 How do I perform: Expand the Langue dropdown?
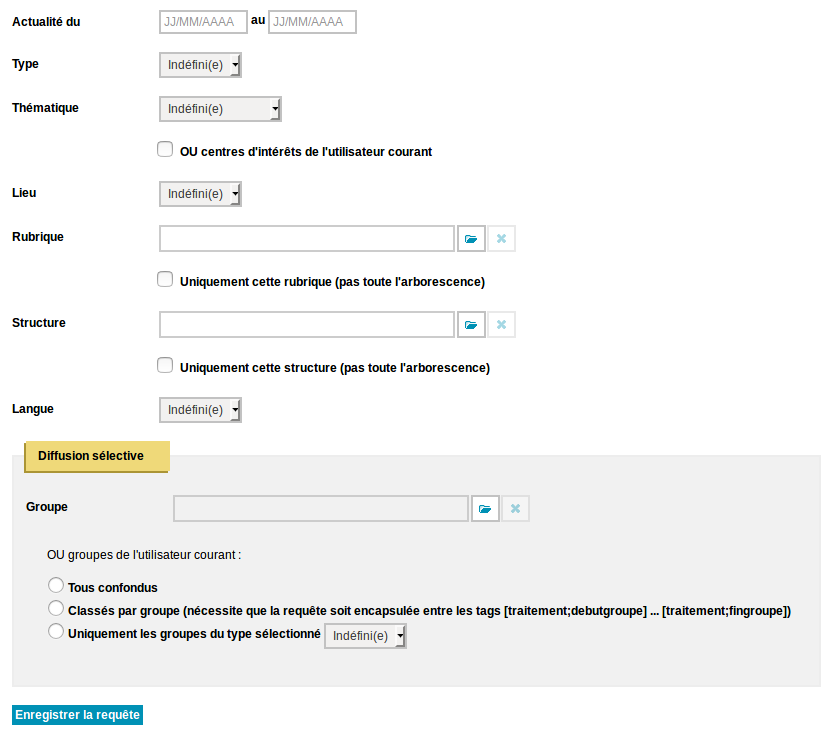coord(201,410)
